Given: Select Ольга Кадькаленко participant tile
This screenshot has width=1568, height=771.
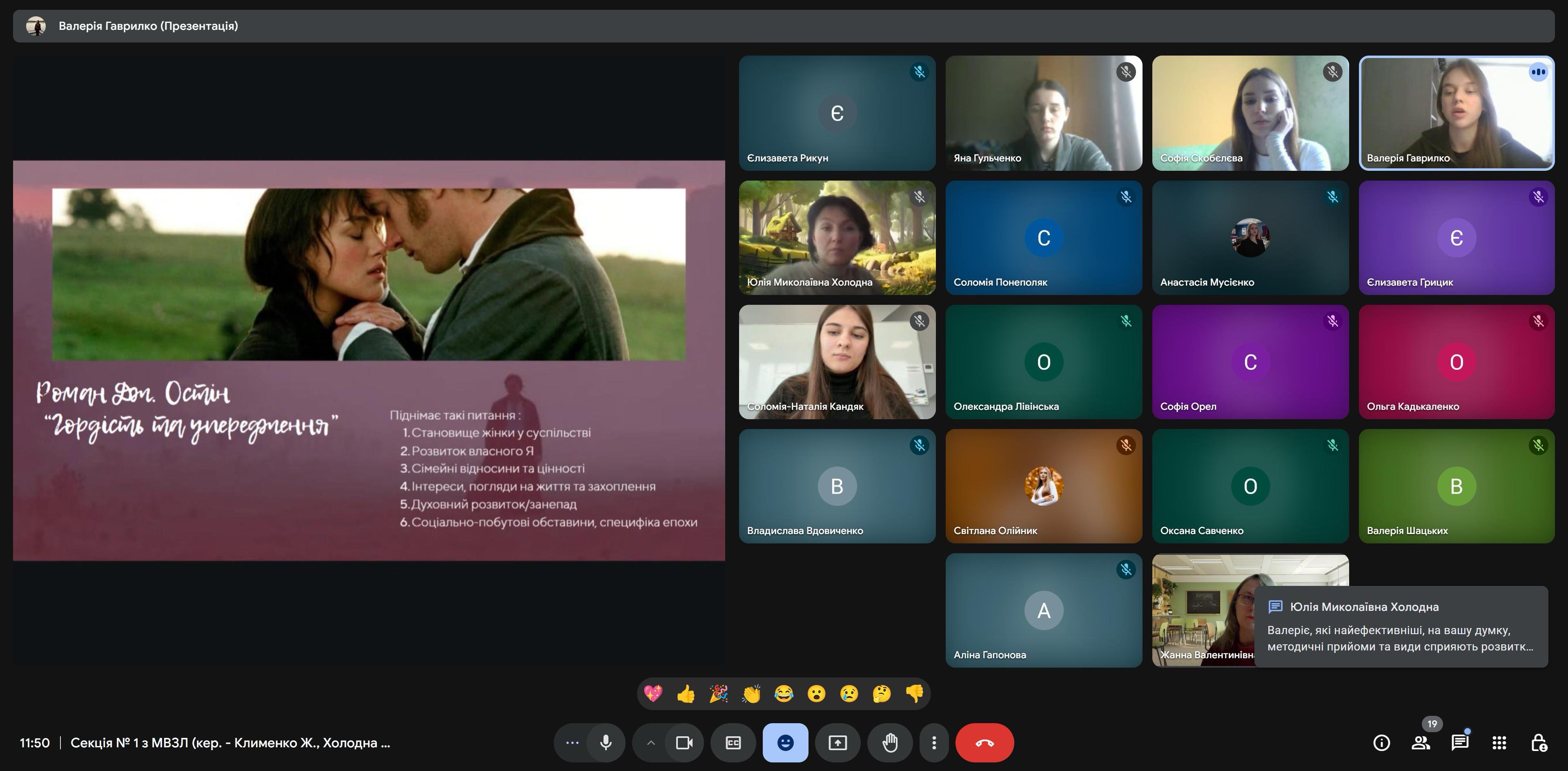Looking at the screenshot, I should click(x=1457, y=362).
